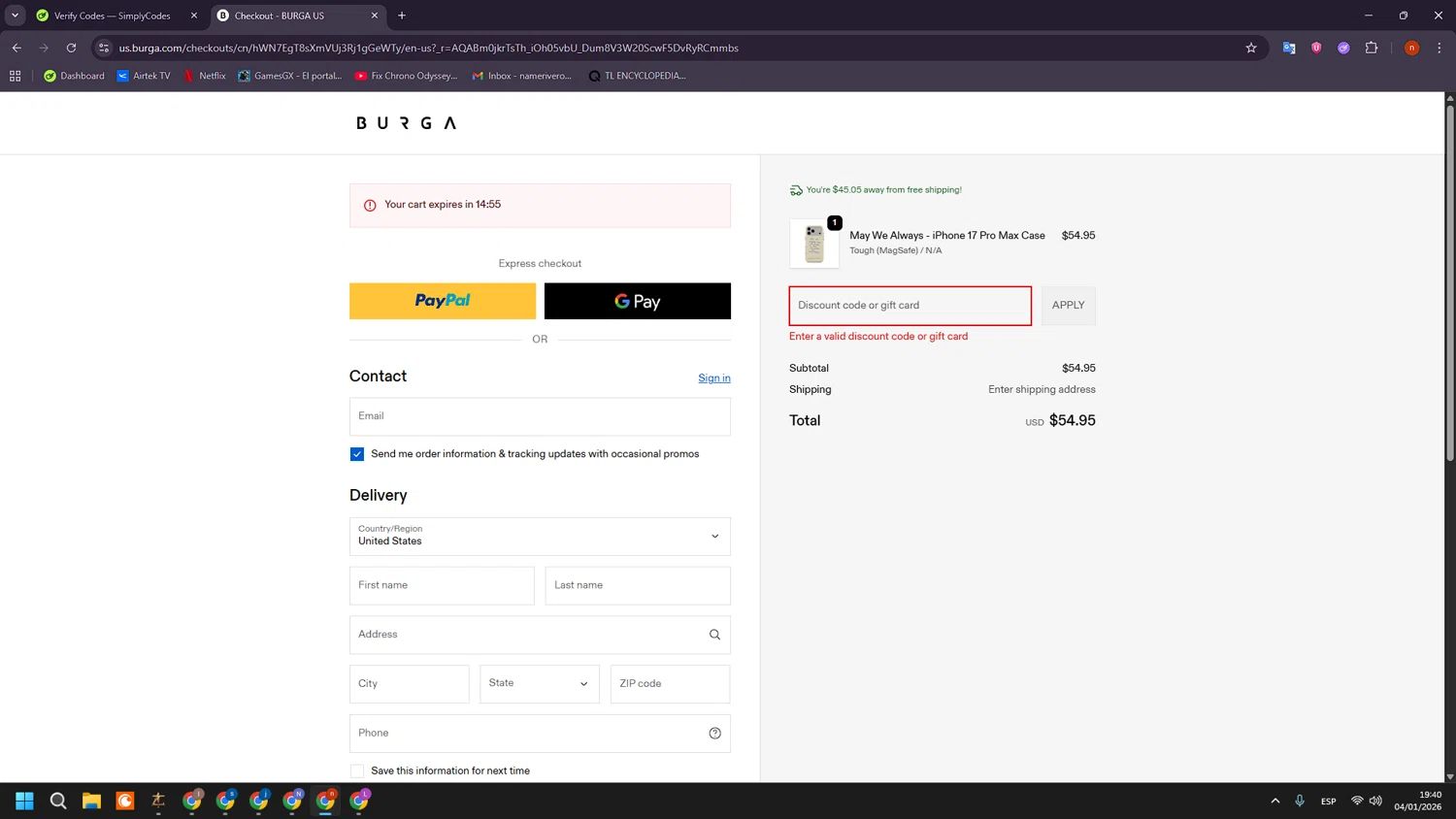Open the Wi-Fi network icon
Viewport: 1456px width, 819px height.
(1357, 801)
